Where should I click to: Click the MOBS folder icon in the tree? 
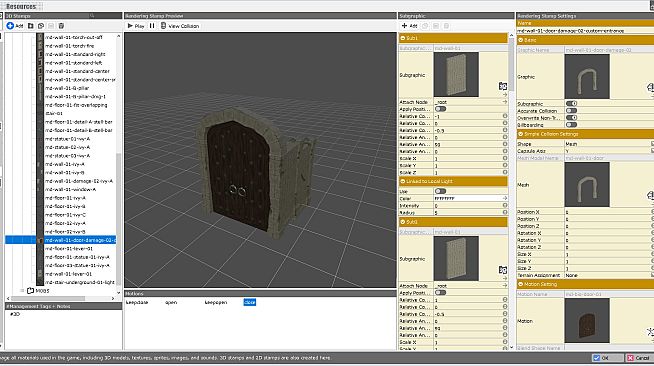(30, 291)
